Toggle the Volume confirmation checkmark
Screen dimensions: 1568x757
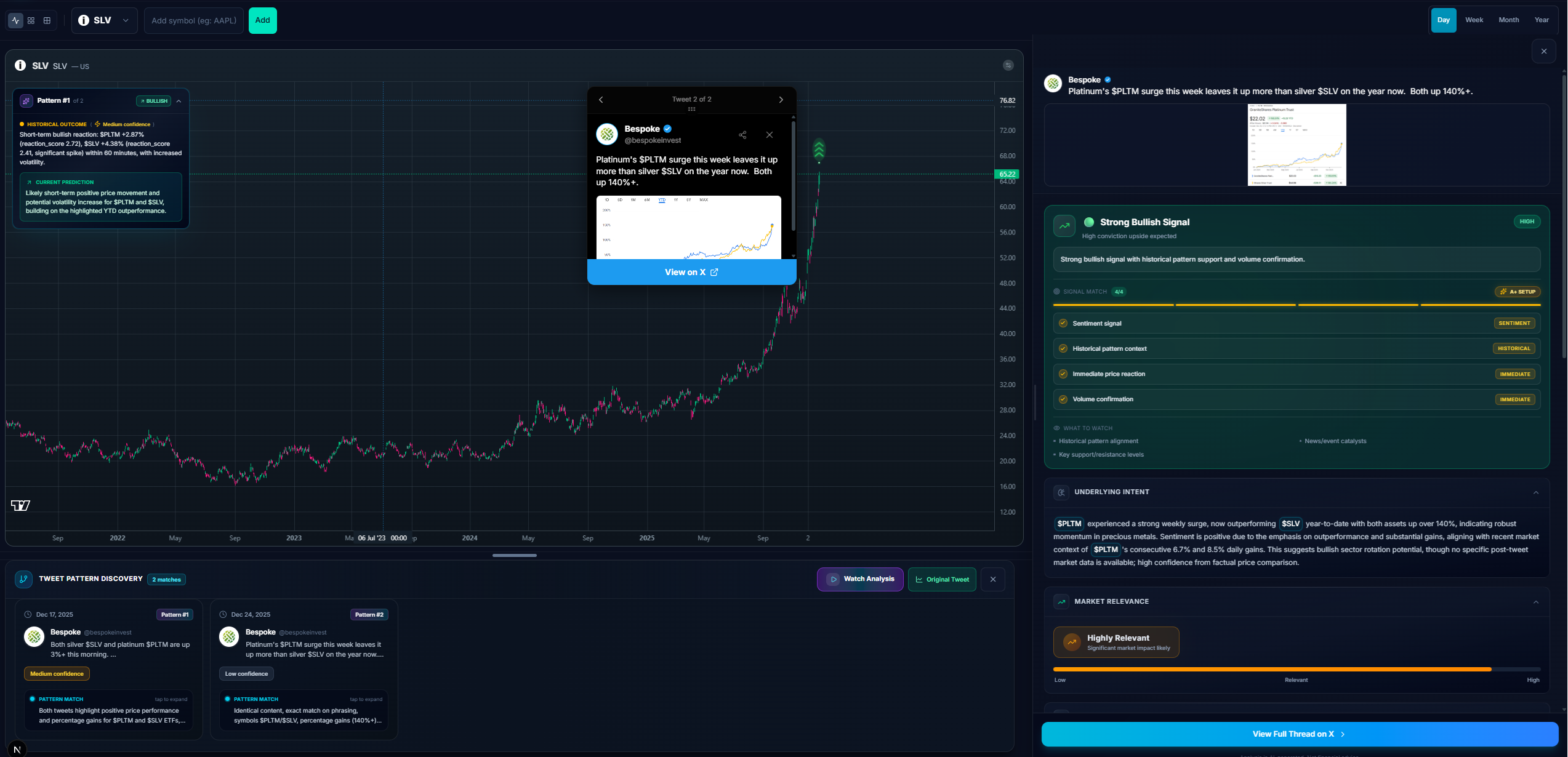[1063, 399]
